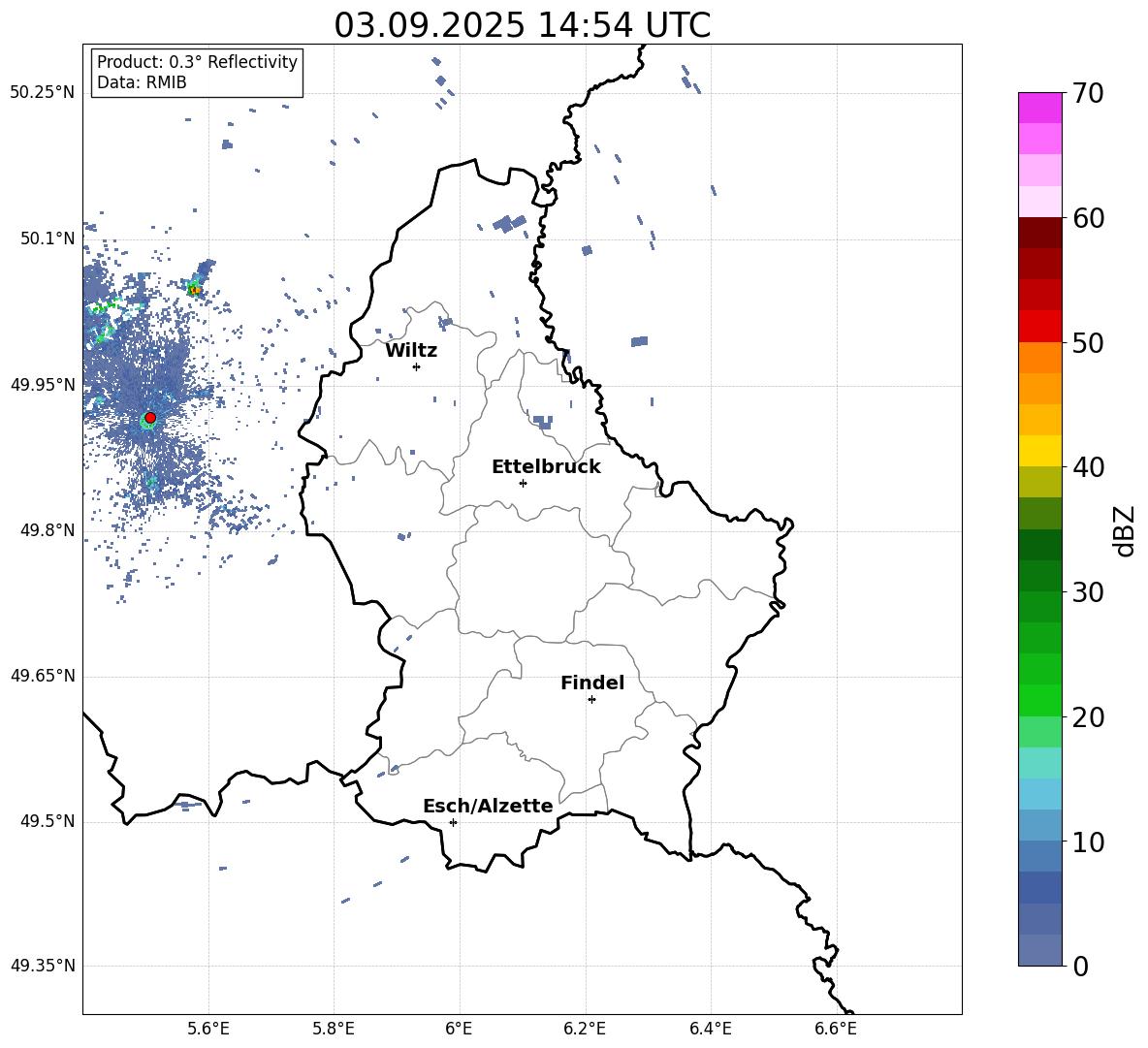Click the Esch/Alzette station cross marker
1148x1048 pixels.
pos(453,822)
